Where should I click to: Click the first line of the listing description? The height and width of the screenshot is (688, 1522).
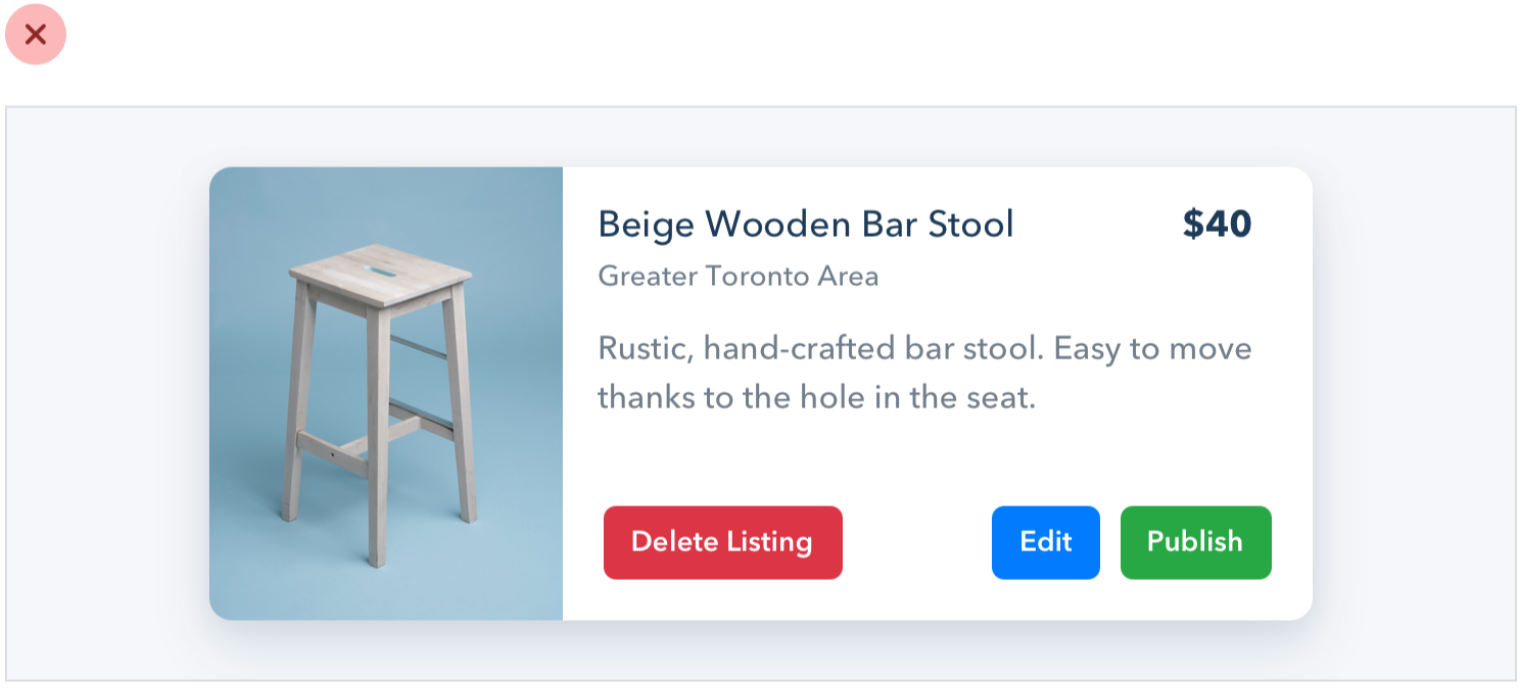[x=924, y=349]
